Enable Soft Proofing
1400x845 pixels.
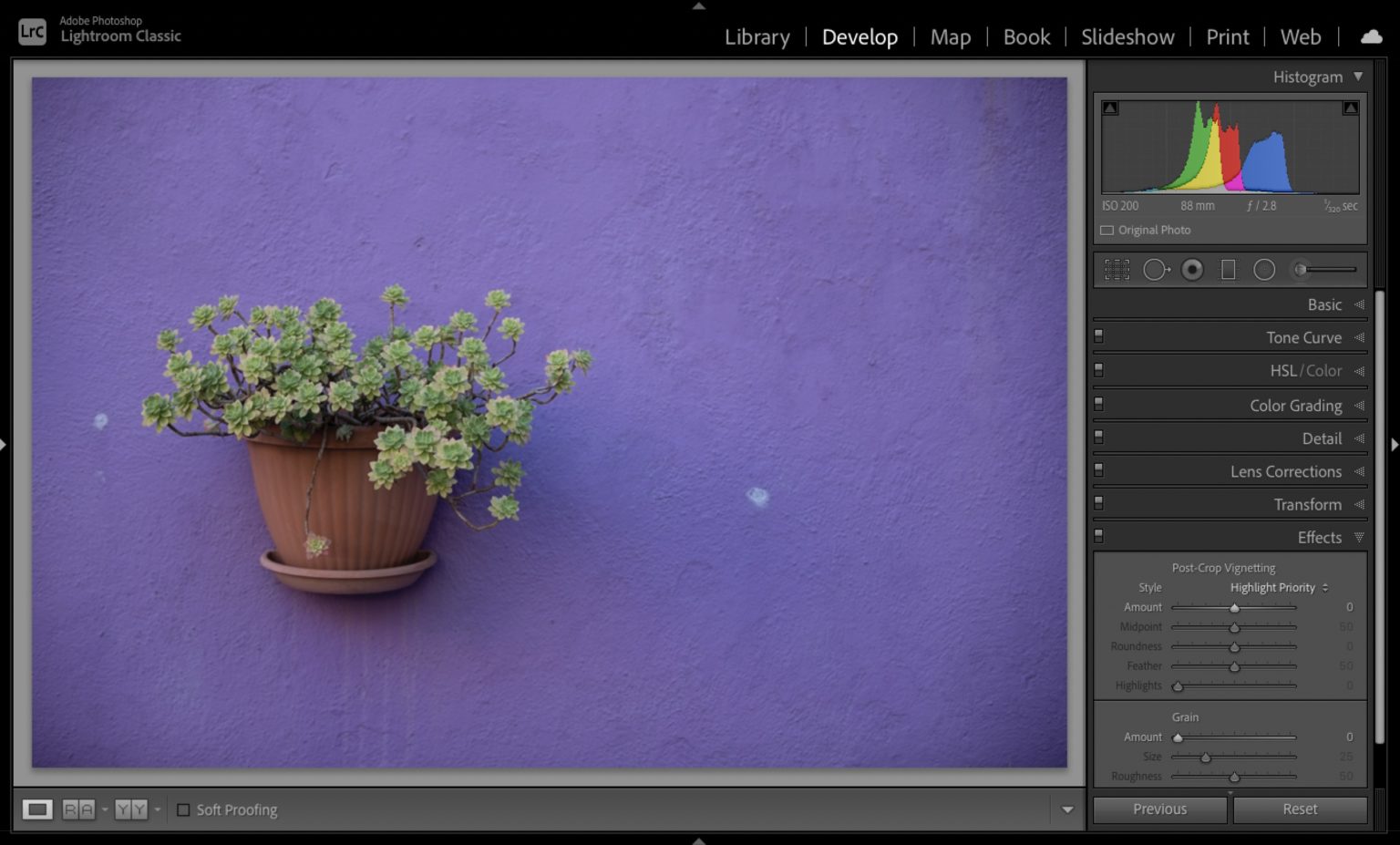pyautogui.click(x=185, y=809)
